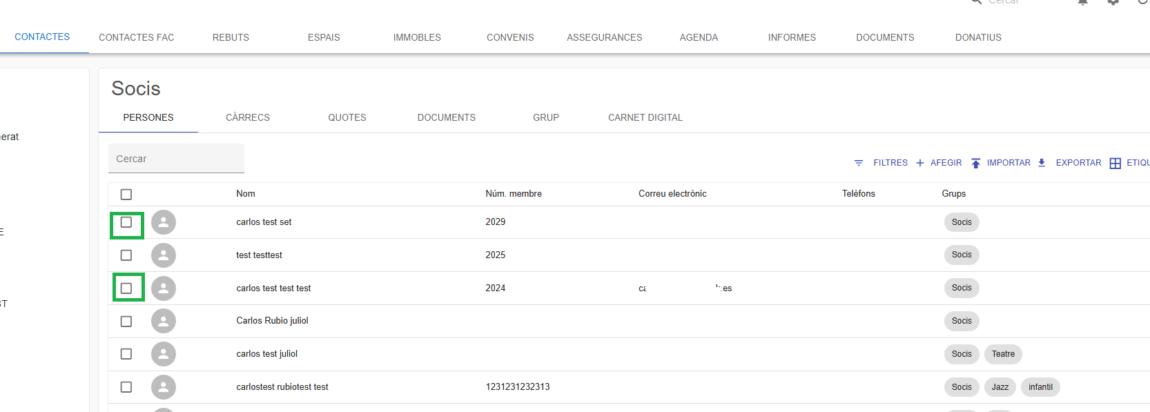The height and width of the screenshot is (412, 1150).
Task: Open the settings gear icon
Action: click(1113, 2)
